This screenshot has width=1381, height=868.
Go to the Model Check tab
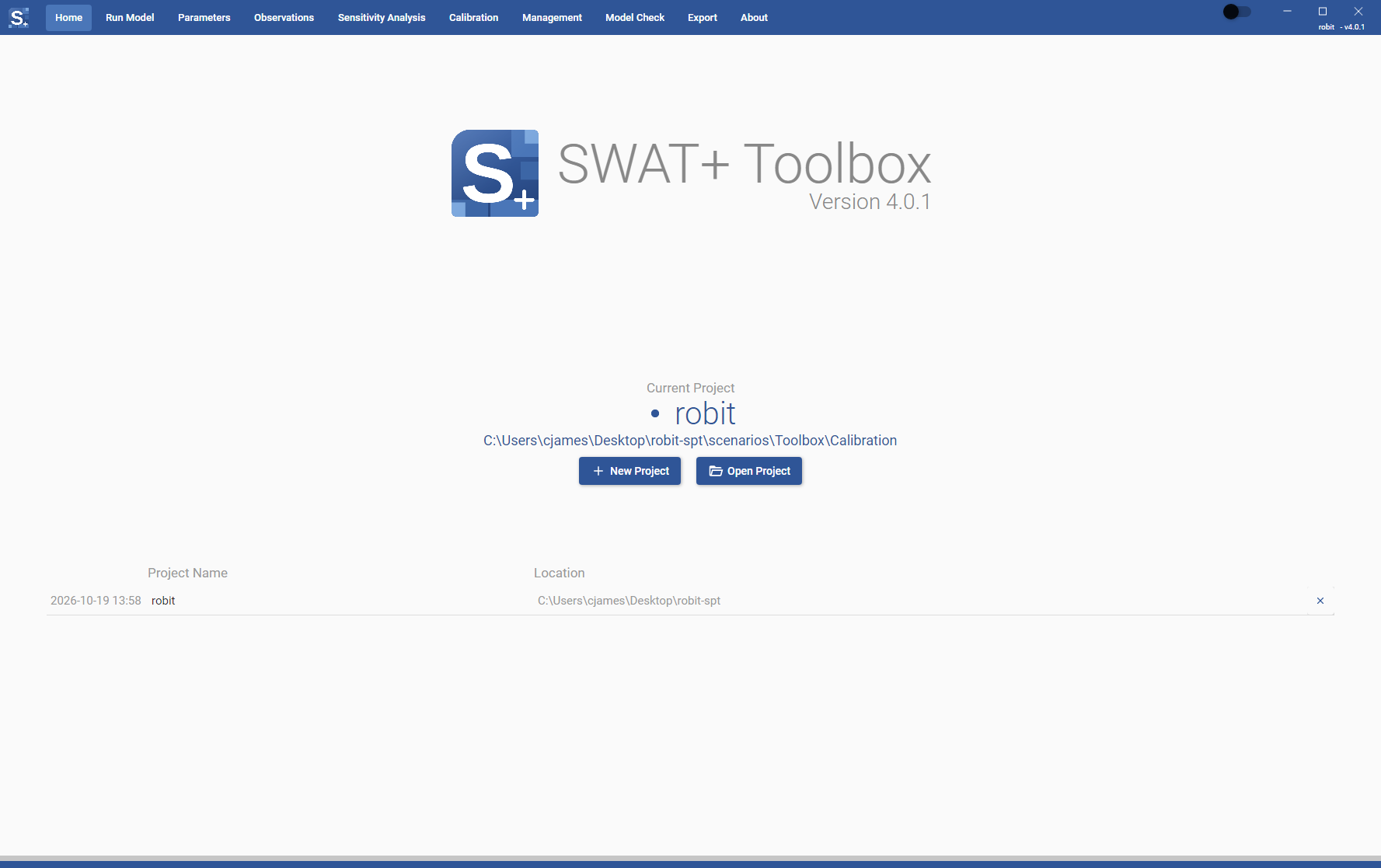tap(635, 17)
